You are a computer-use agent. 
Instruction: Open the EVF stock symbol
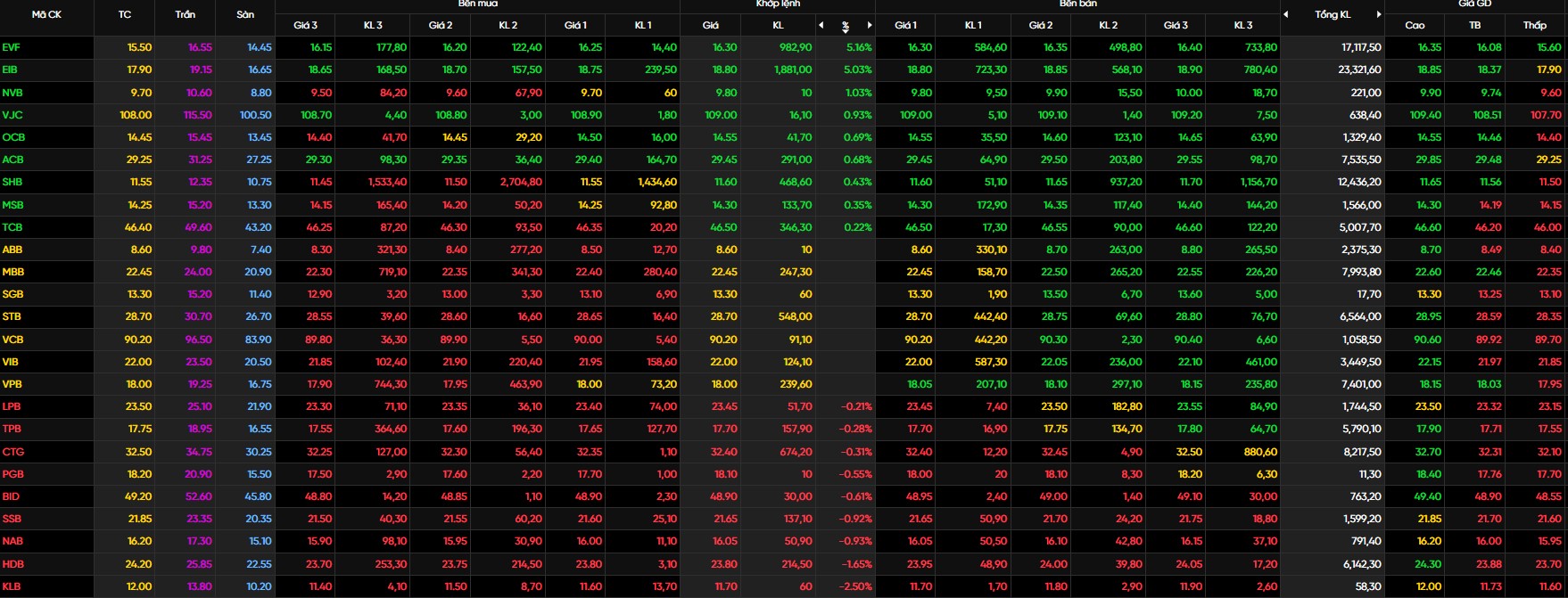pos(11,47)
